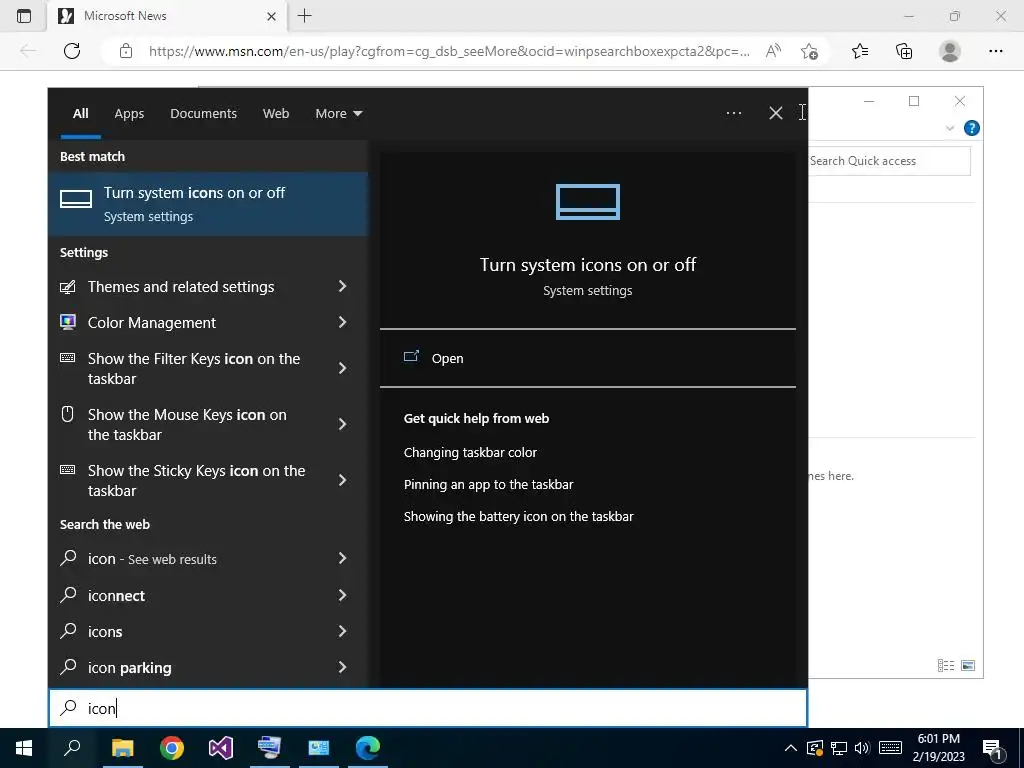Add this page to favorites star icon

pos(809,51)
